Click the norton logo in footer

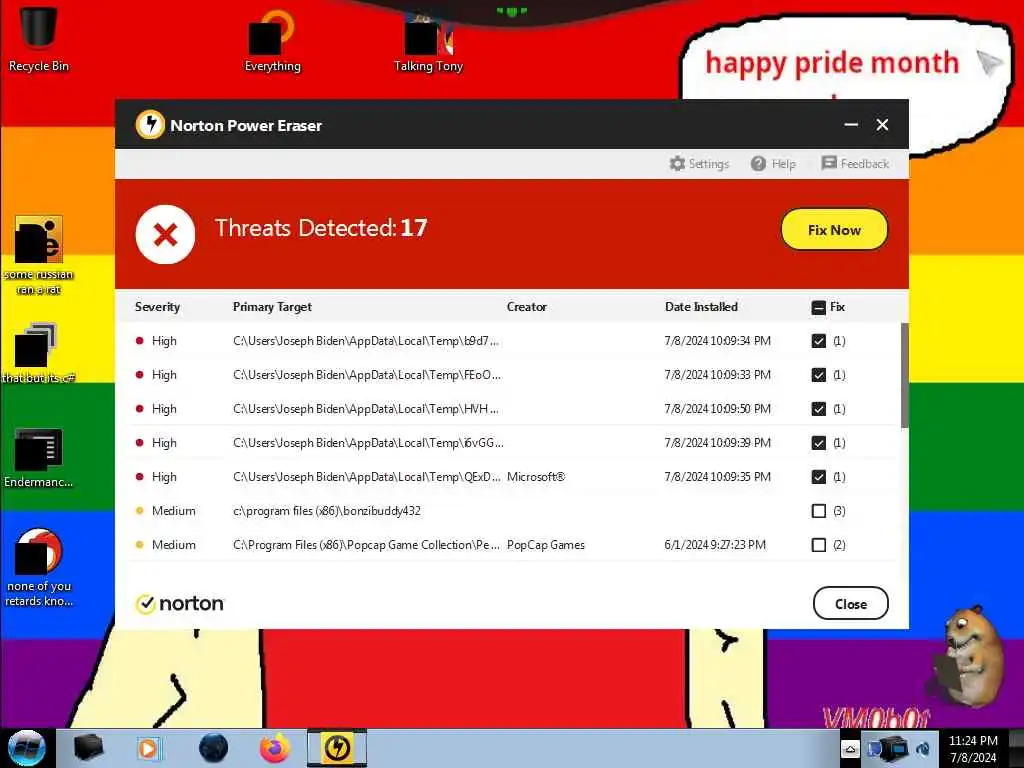180,603
